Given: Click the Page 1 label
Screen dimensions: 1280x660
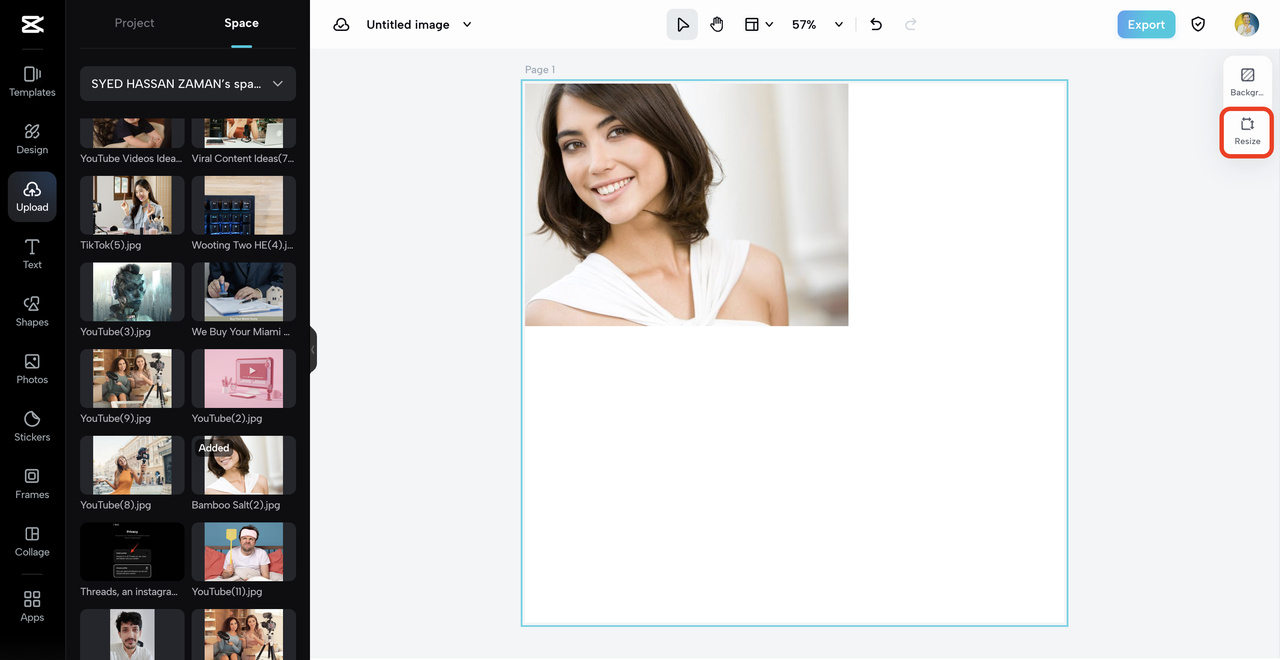Looking at the screenshot, I should coord(540,70).
